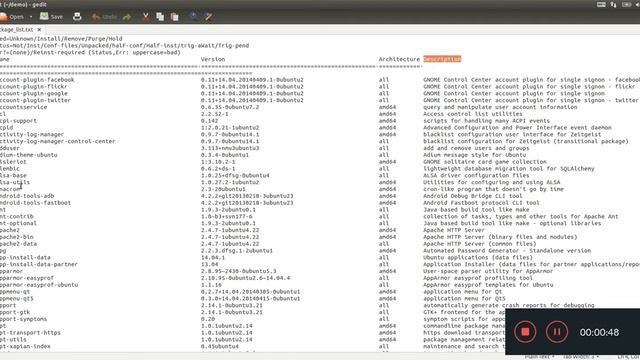Click description 'Access control list utilities'
This screenshot has height=360, width=640.
pos(473,114)
